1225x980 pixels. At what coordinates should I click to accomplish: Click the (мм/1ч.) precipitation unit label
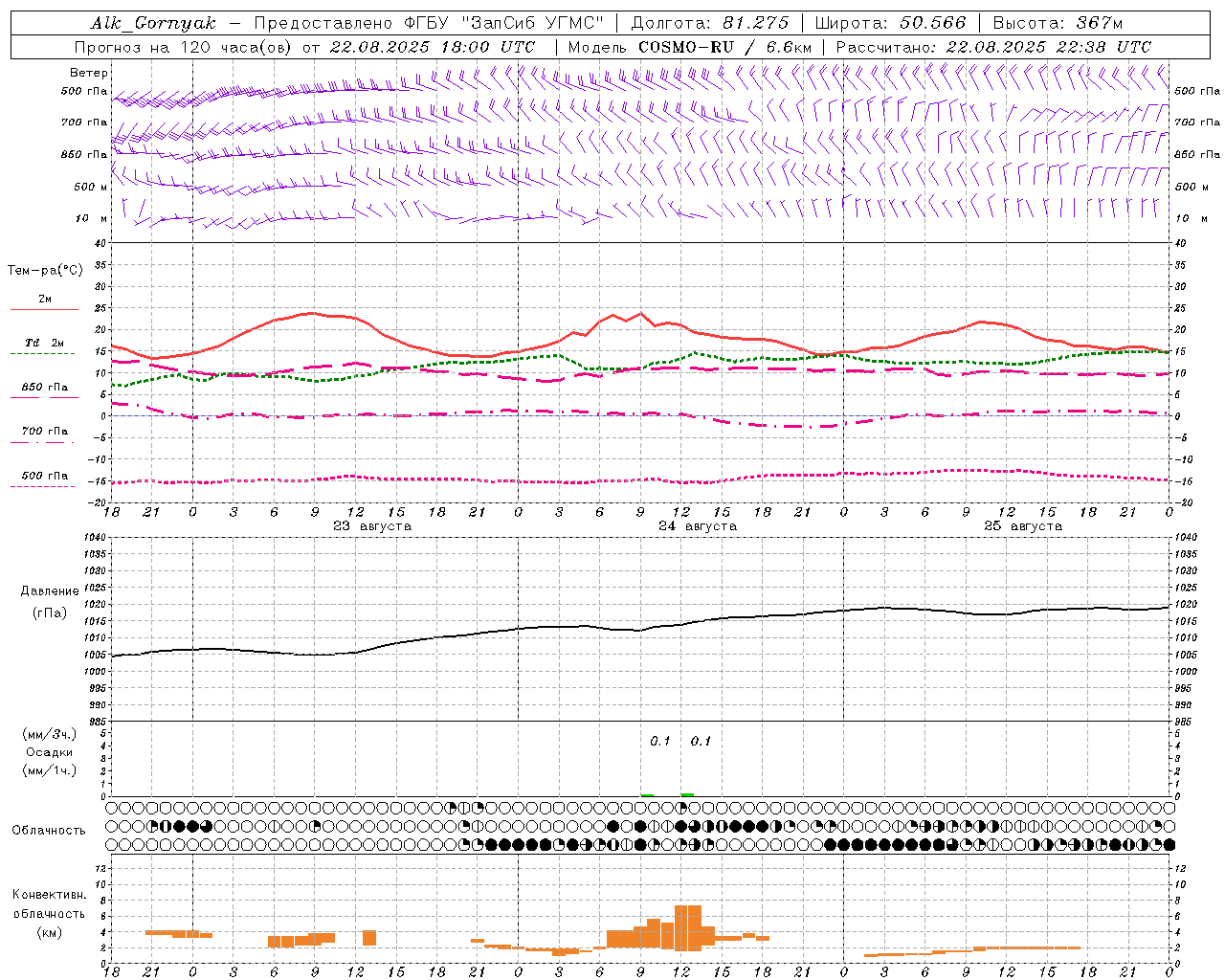coord(50,770)
